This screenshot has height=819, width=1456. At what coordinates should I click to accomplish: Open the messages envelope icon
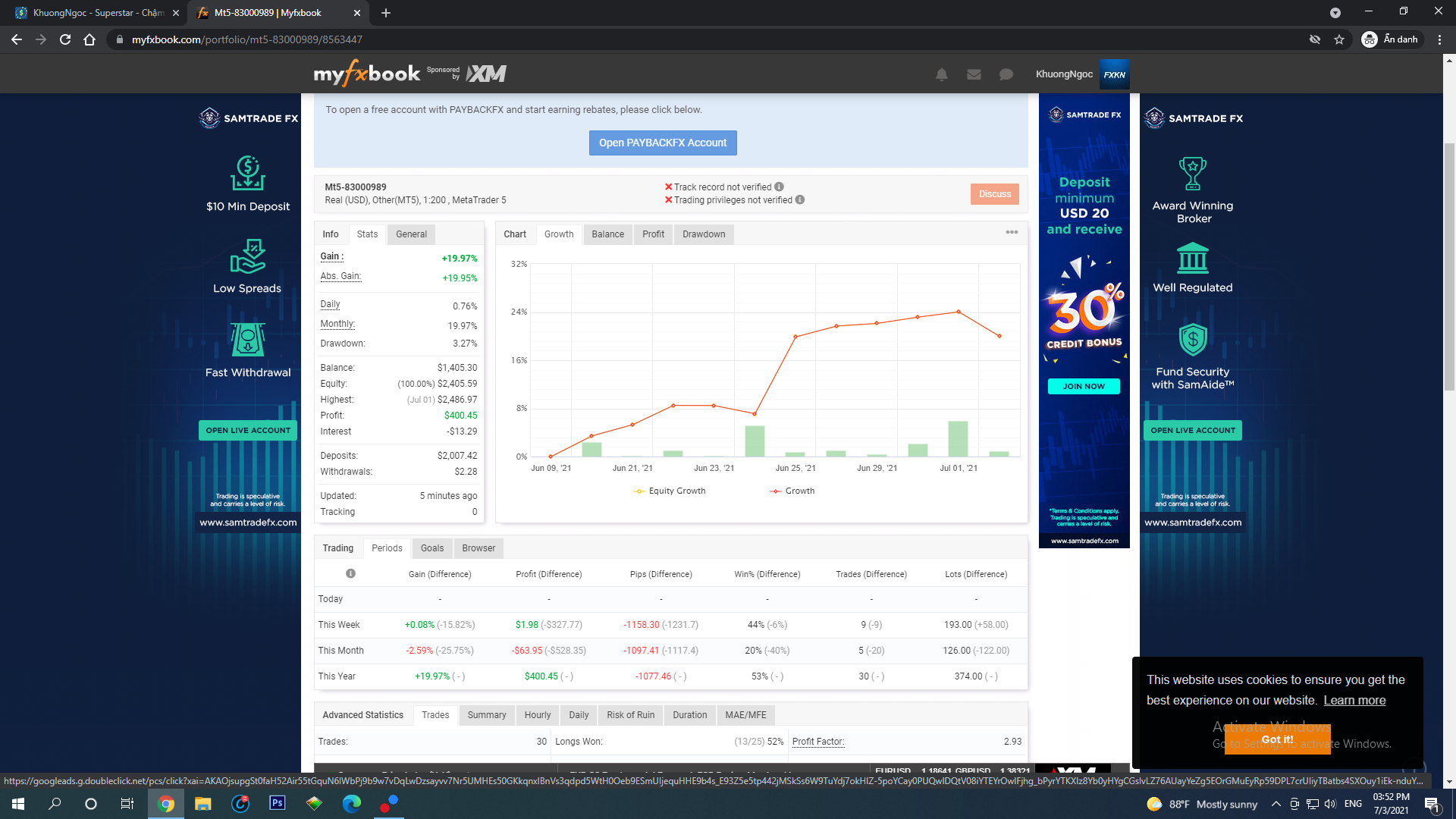974,74
